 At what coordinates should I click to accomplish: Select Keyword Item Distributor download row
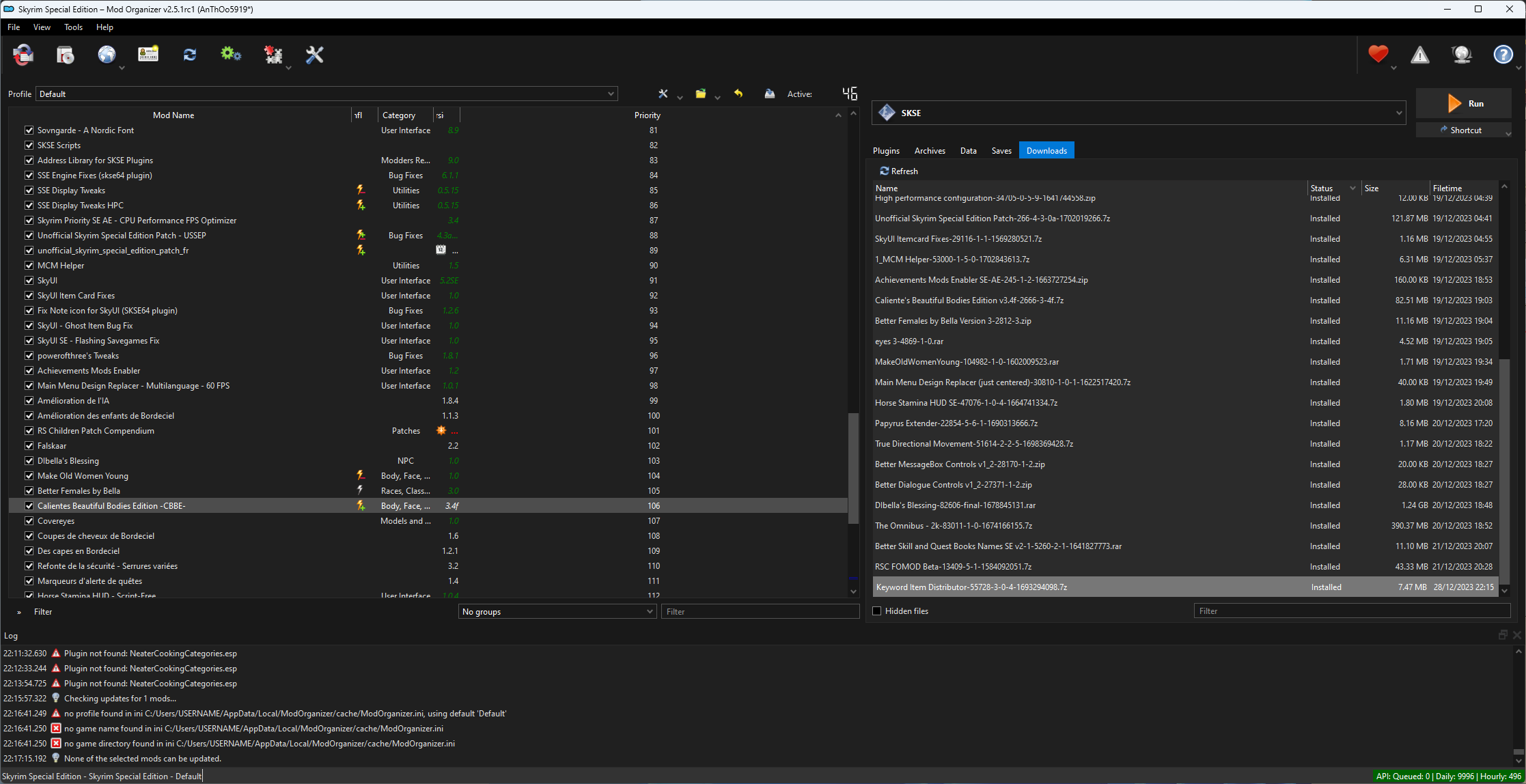pos(1185,587)
